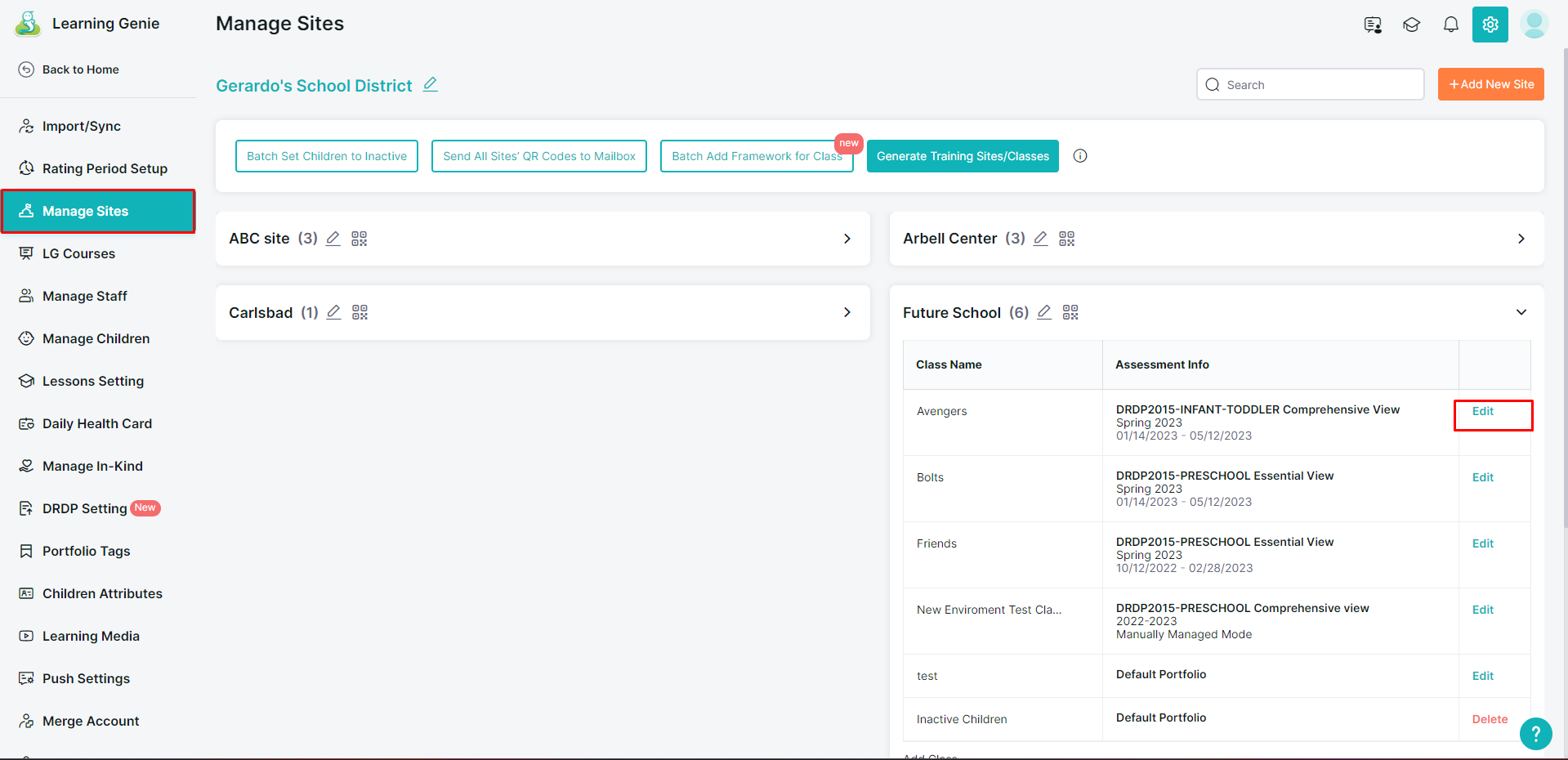Open the graduation cap training icon
The width and height of the screenshot is (1568, 760).
pos(1411,25)
